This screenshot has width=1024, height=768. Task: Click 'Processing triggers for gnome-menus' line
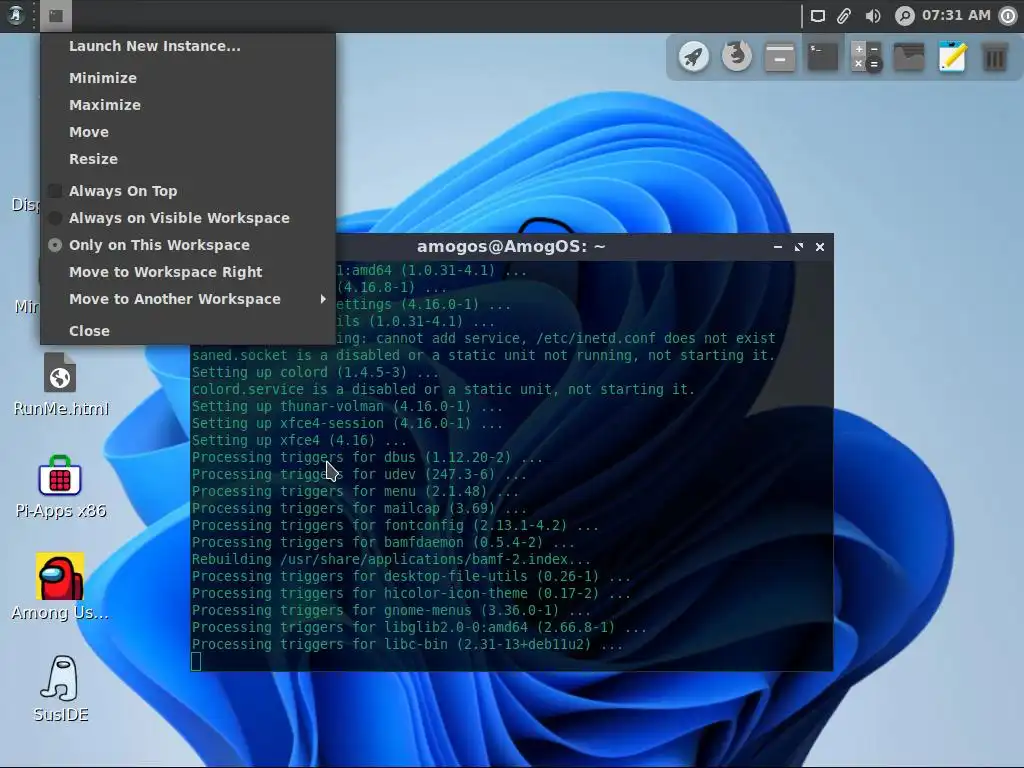pos(391,611)
